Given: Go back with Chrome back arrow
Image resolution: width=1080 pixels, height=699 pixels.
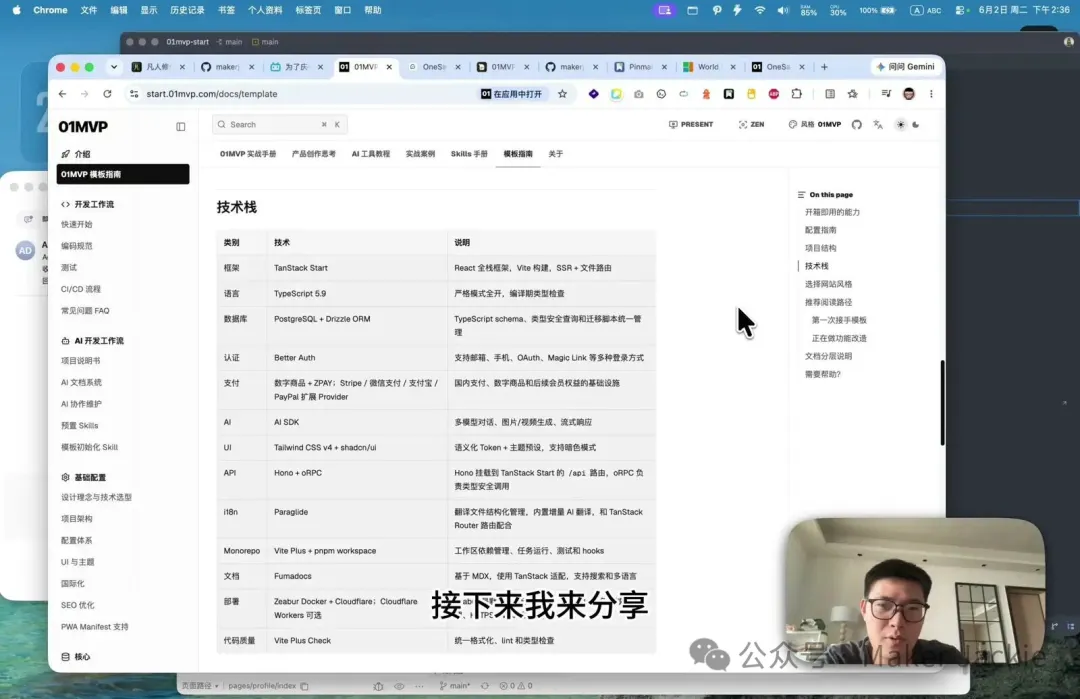Looking at the screenshot, I should point(63,94).
